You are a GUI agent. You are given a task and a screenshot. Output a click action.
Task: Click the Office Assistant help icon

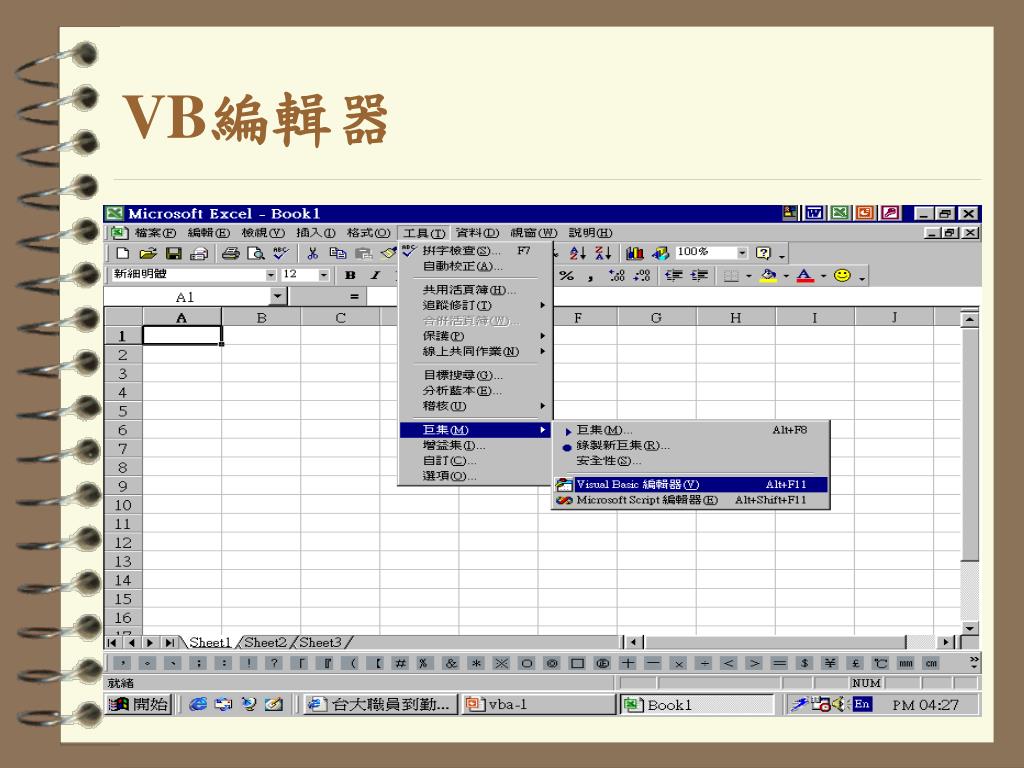pyautogui.click(x=763, y=253)
